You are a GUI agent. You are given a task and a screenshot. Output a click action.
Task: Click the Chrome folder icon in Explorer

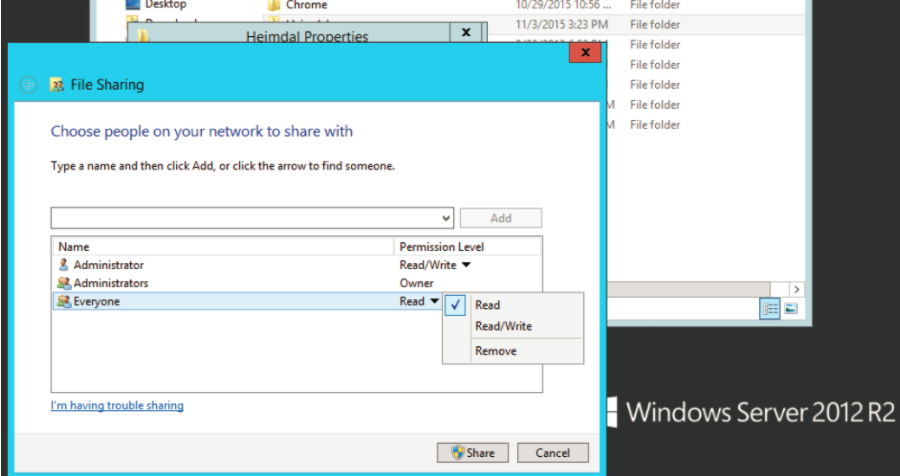pyautogui.click(x=274, y=5)
